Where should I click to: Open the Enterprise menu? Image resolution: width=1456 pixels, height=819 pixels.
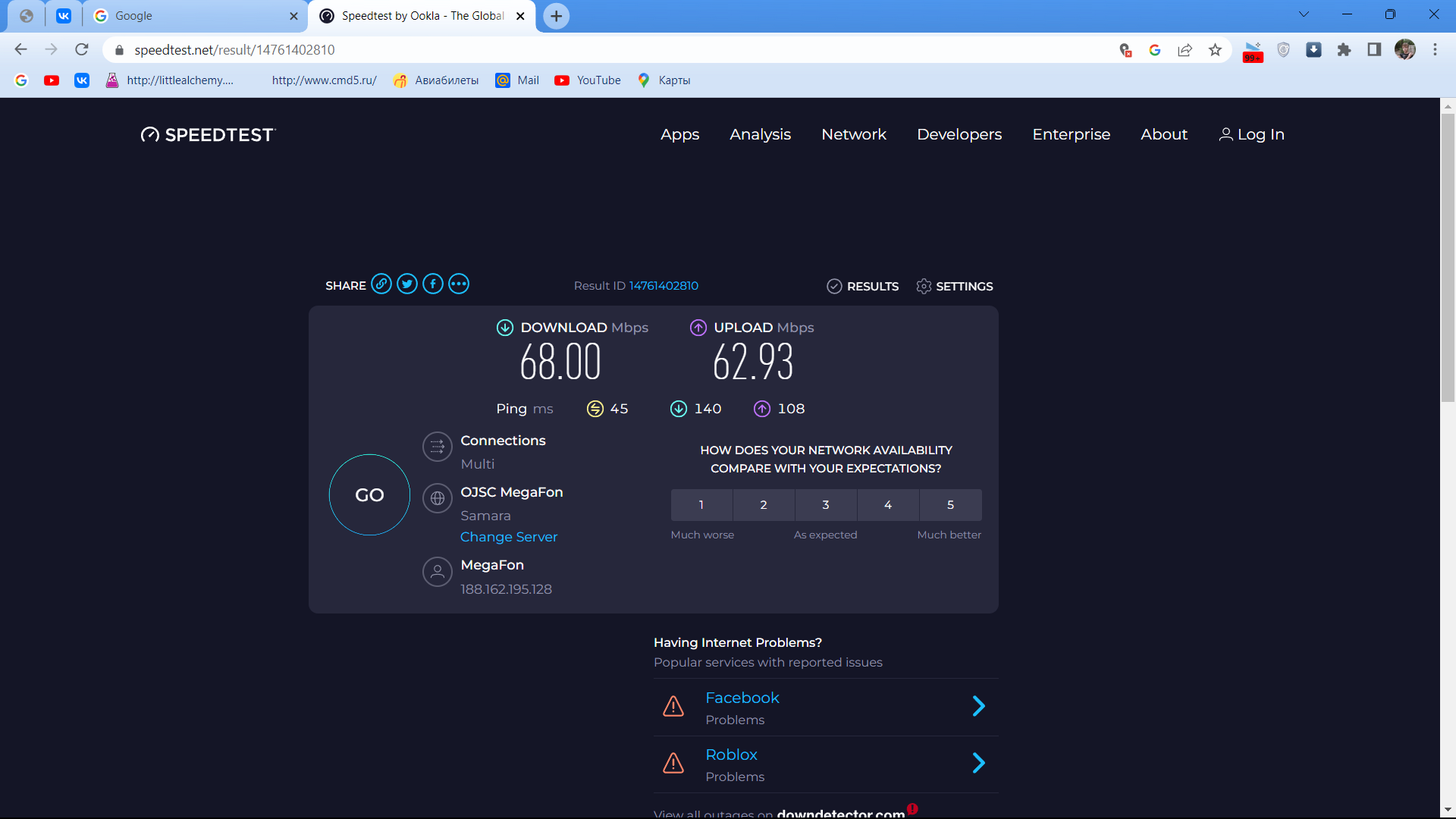[1071, 135]
